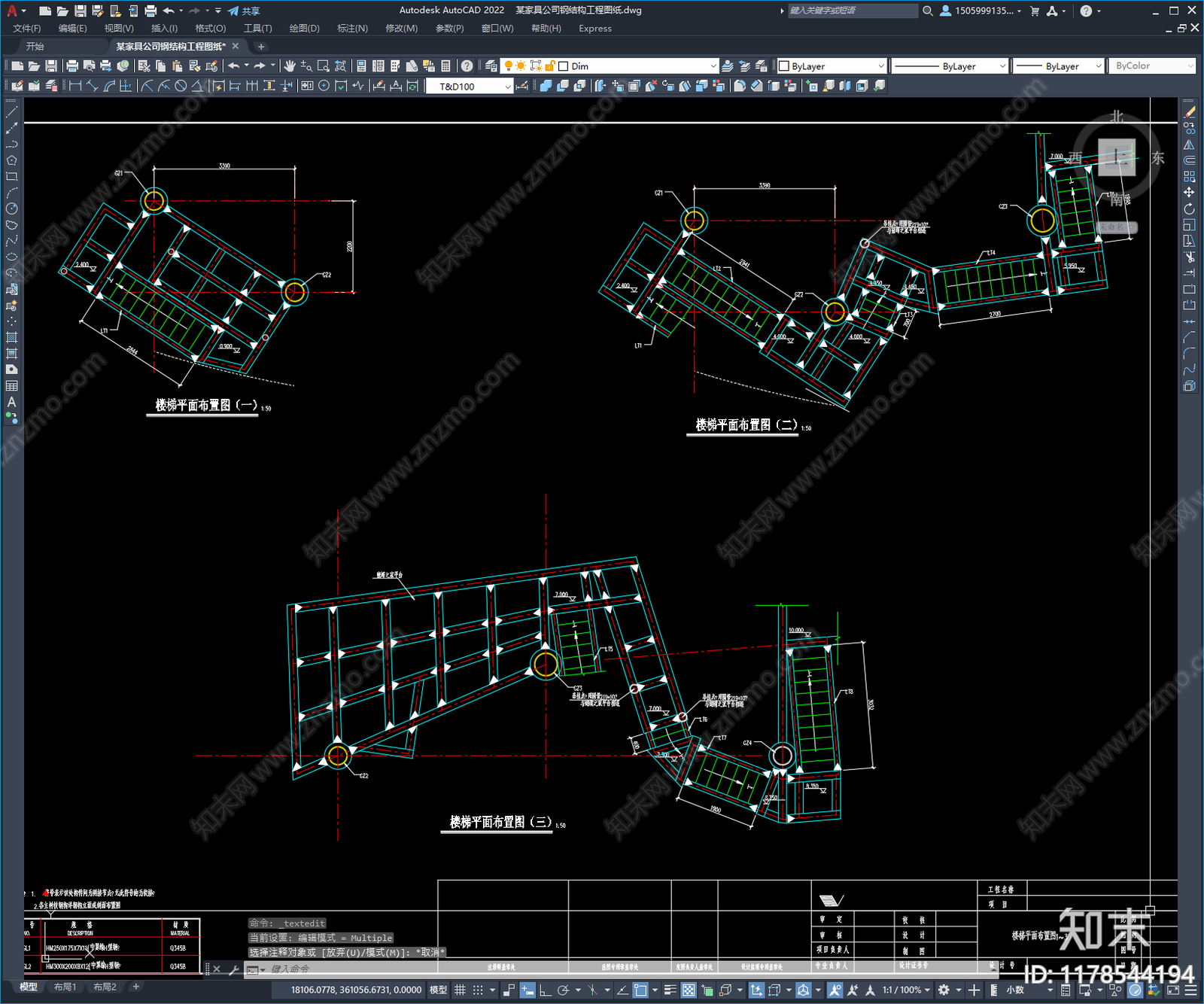Click the Pan hand icon
This screenshot has width=1204, height=1004.
pyautogui.click(x=290, y=66)
